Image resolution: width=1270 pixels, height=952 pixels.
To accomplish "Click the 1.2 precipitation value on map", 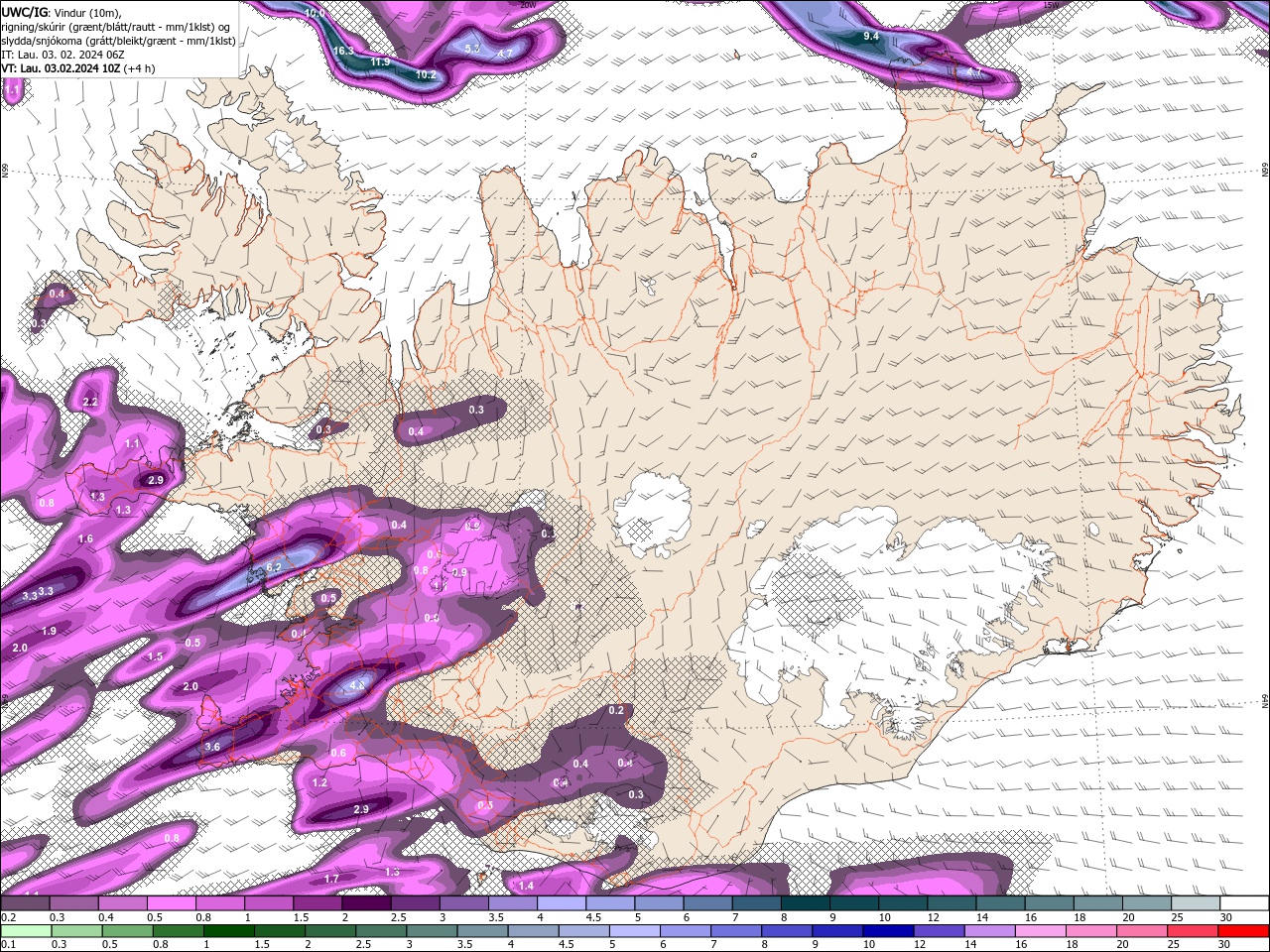I will [x=319, y=782].
